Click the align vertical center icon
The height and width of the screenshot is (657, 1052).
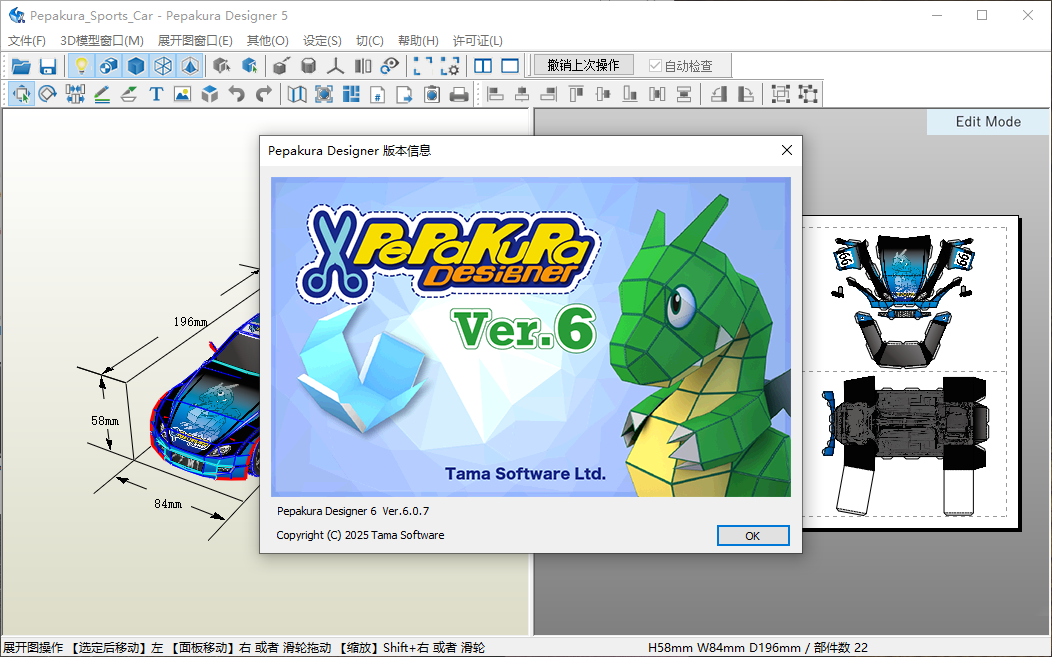coord(603,94)
